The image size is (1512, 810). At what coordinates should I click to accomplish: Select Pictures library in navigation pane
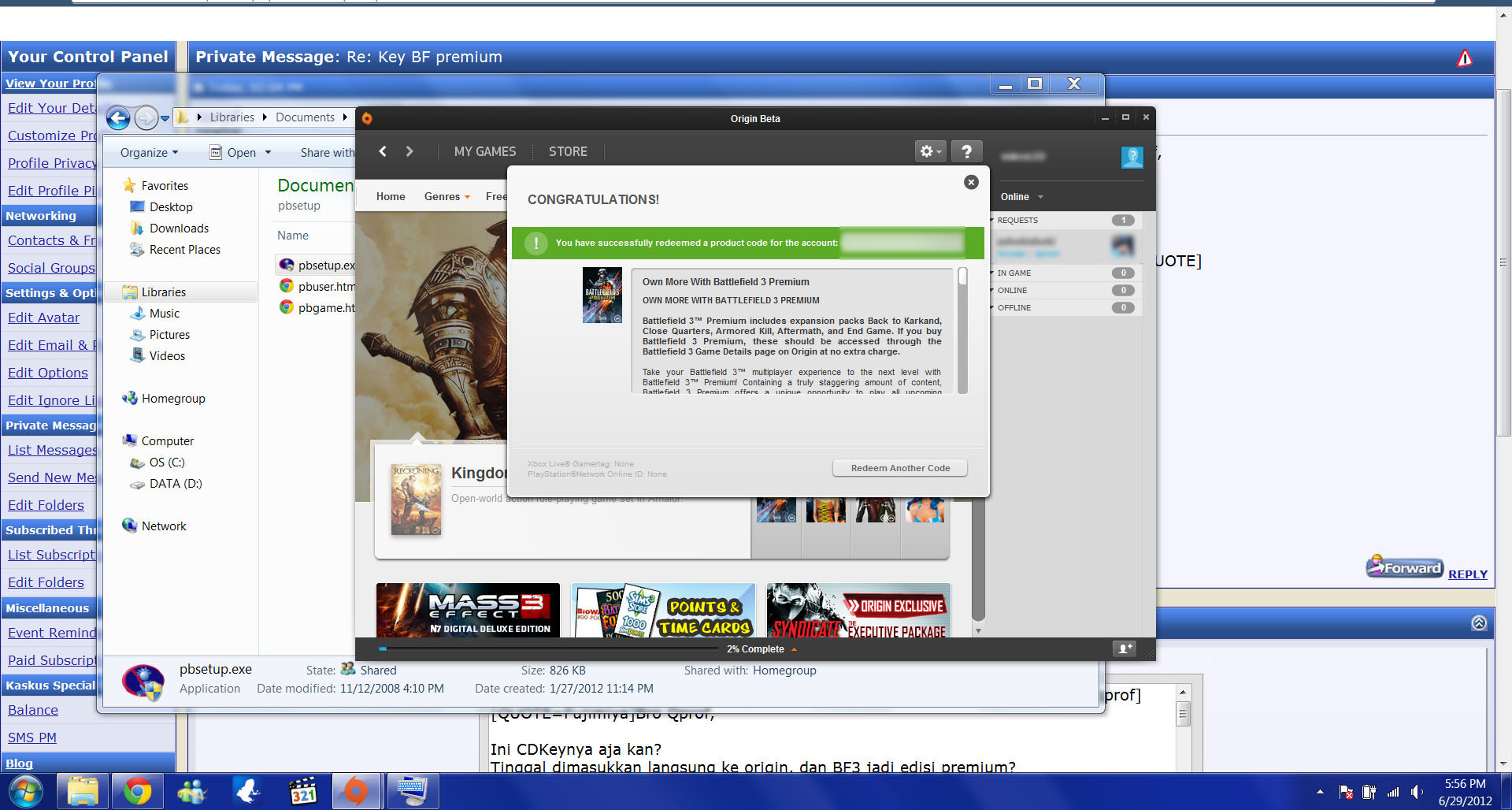point(160,335)
